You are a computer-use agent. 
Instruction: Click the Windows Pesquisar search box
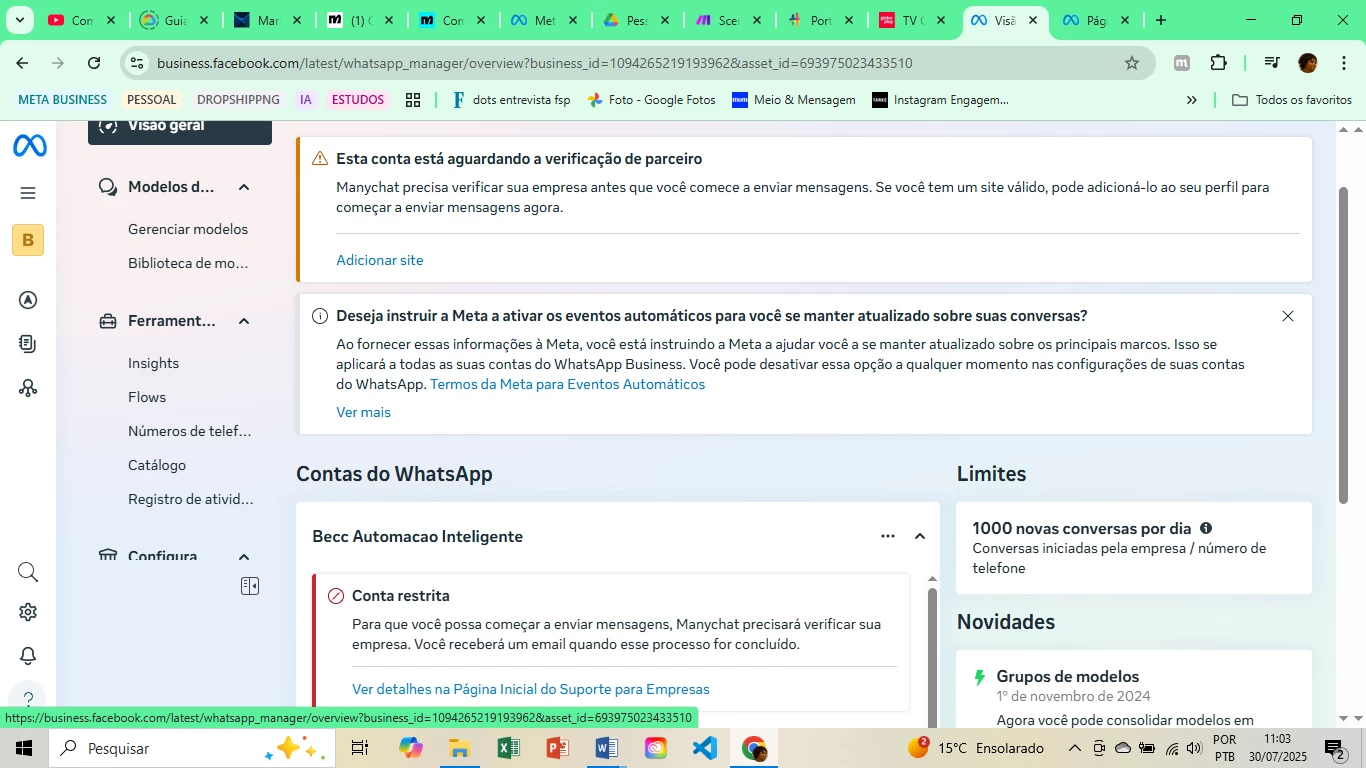pyautogui.click(x=190, y=748)
